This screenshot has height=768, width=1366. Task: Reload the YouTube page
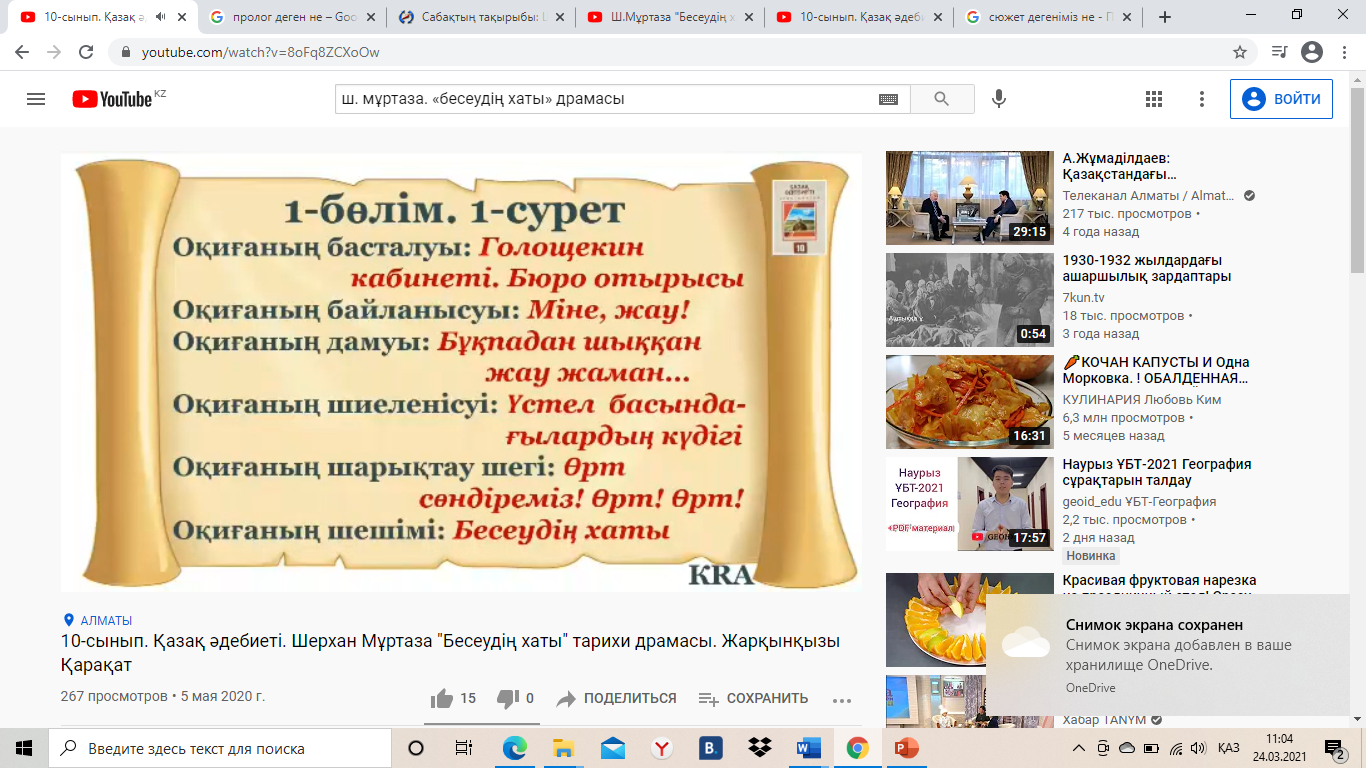86,52
